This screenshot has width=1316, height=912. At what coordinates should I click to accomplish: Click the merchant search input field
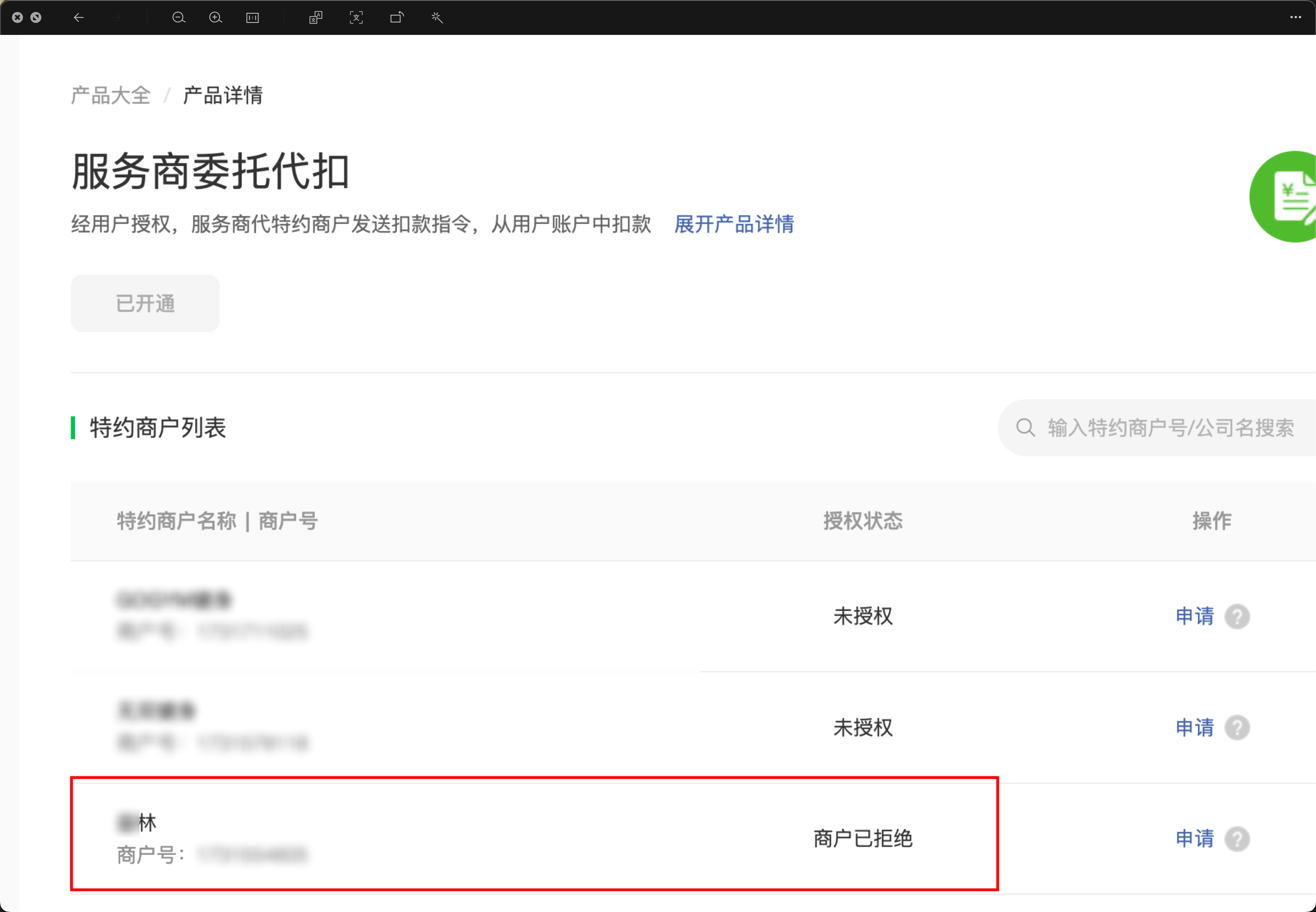(x=1171, y=428)
